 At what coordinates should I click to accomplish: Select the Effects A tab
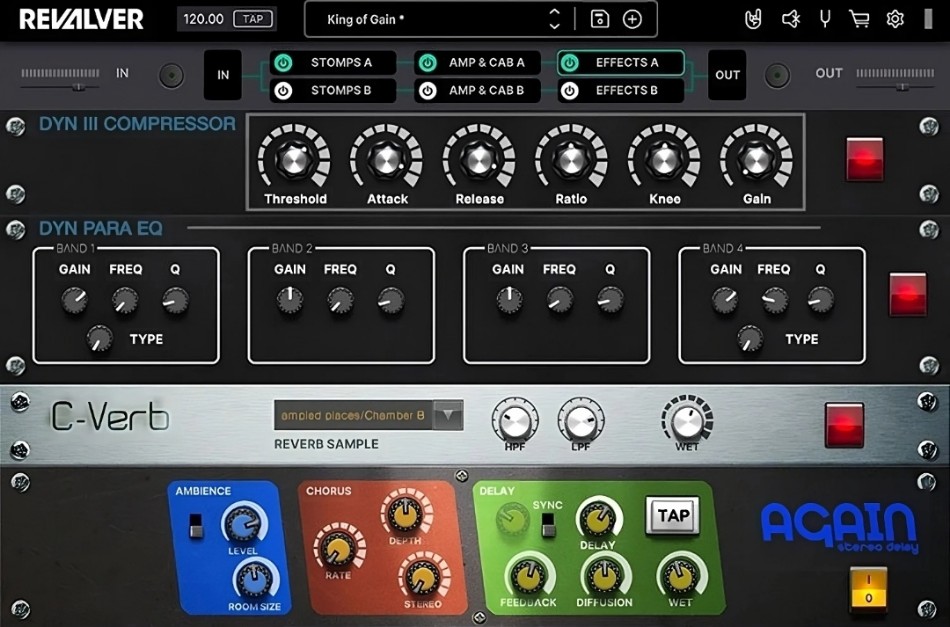pos(621,62)
